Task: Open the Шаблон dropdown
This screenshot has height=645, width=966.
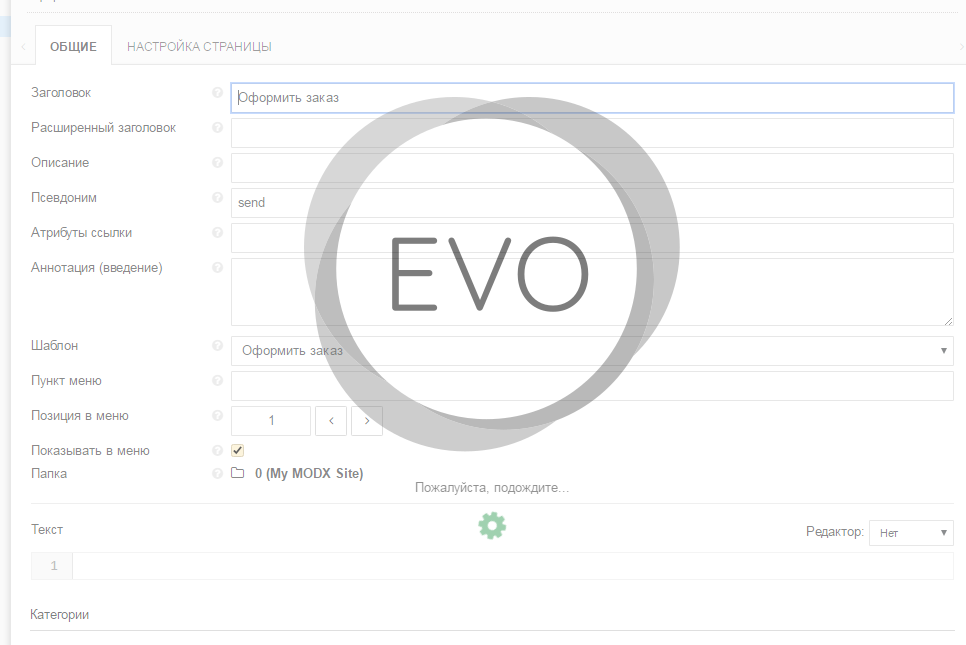Action: [x=592, y=351]
